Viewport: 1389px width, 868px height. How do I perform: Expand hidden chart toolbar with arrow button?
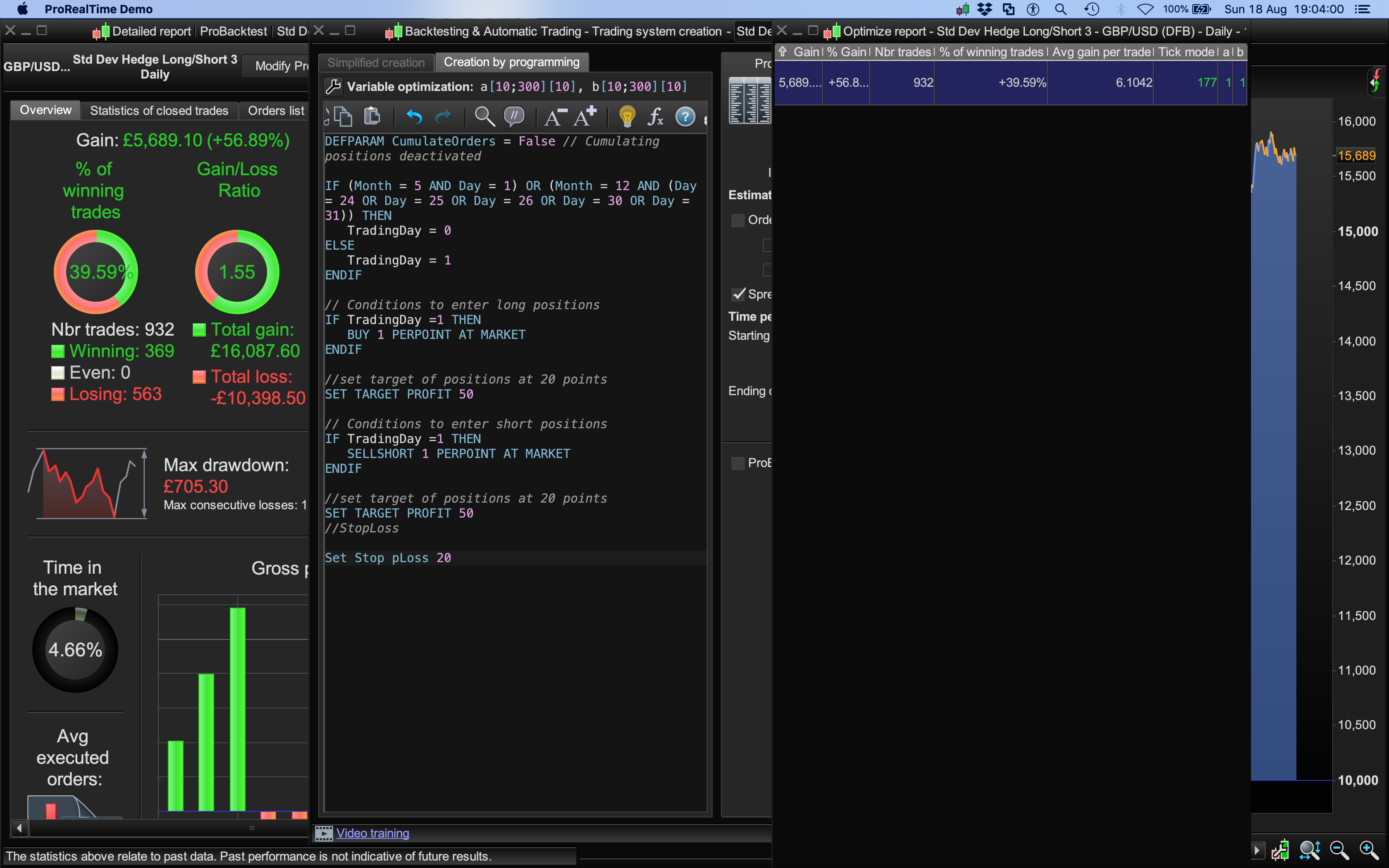[x=1257, y=850]
